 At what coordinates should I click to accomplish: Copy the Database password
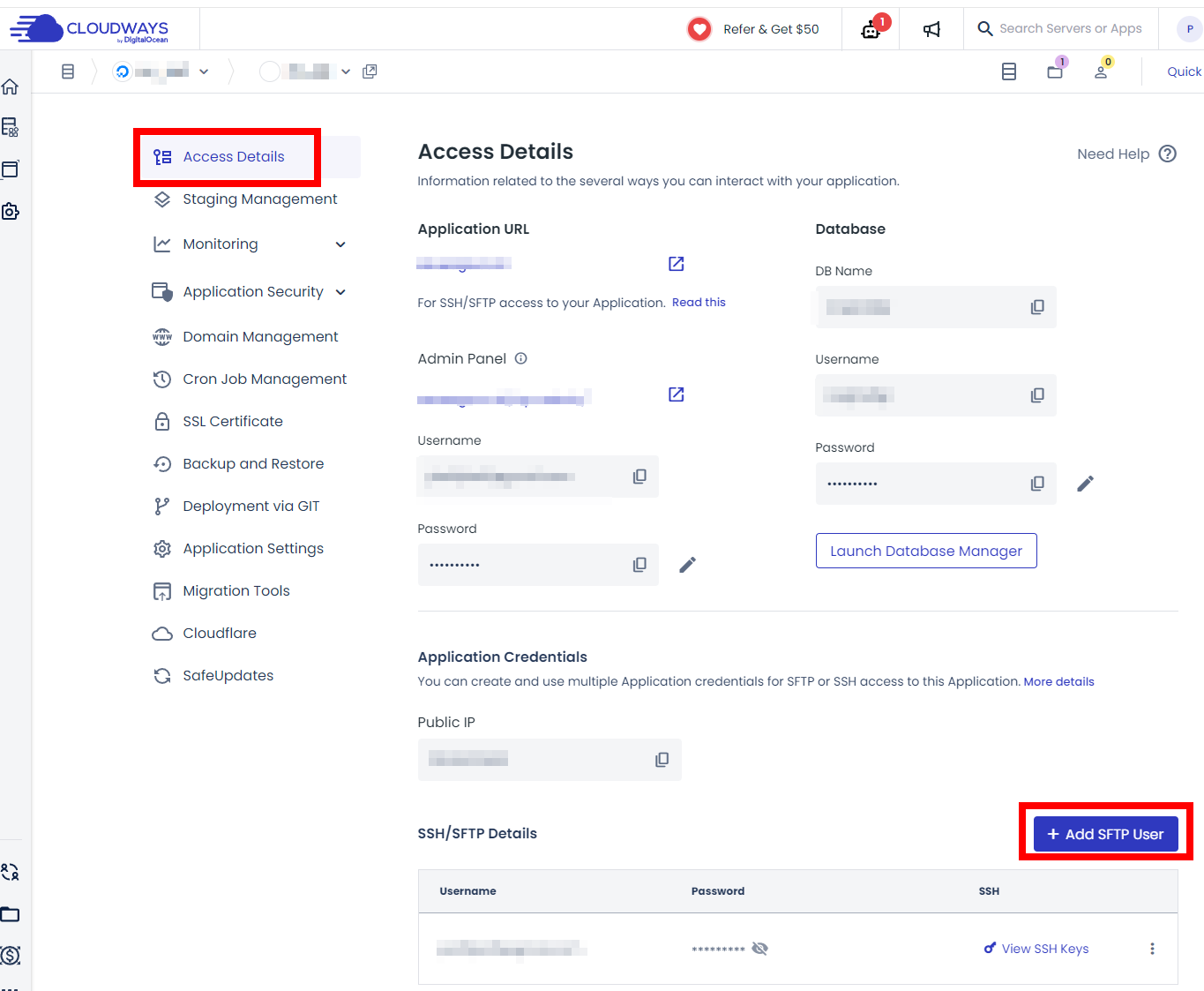(1037, 484)
